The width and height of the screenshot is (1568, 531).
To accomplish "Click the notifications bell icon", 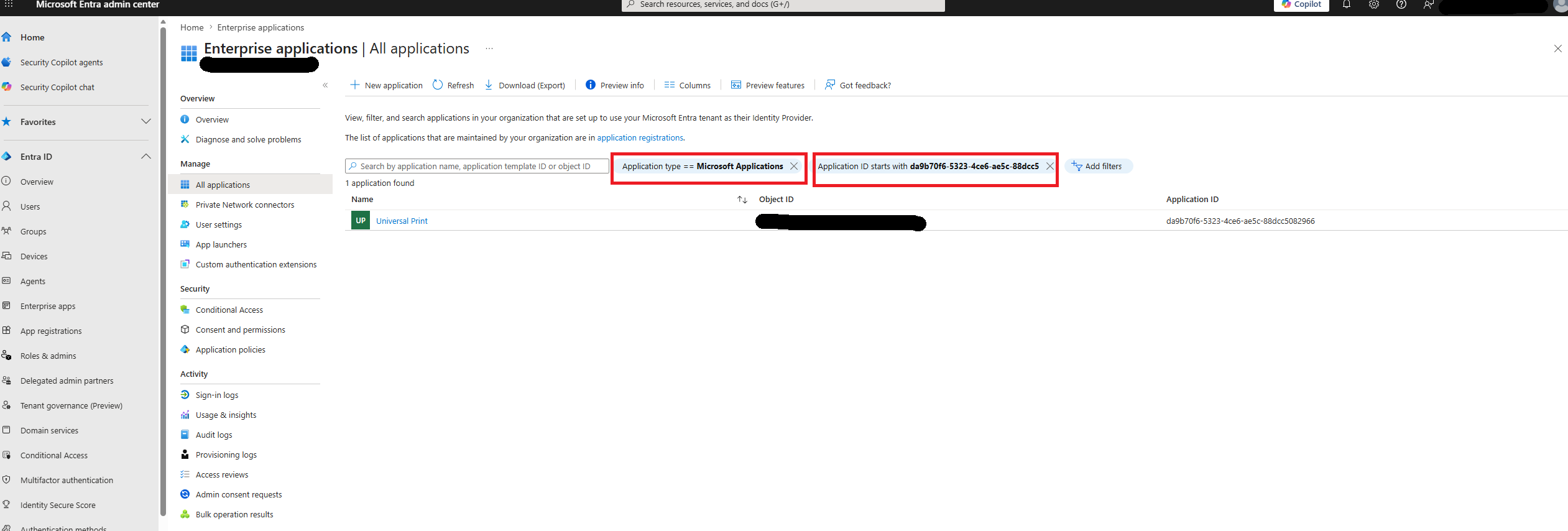I will pos(1347,4).
